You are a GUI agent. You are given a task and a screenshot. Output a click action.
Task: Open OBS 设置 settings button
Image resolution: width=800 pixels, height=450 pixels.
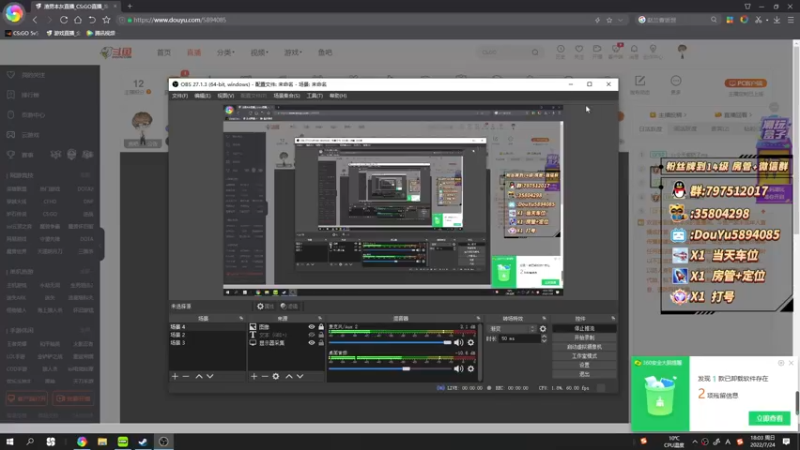tap(584, 365)
